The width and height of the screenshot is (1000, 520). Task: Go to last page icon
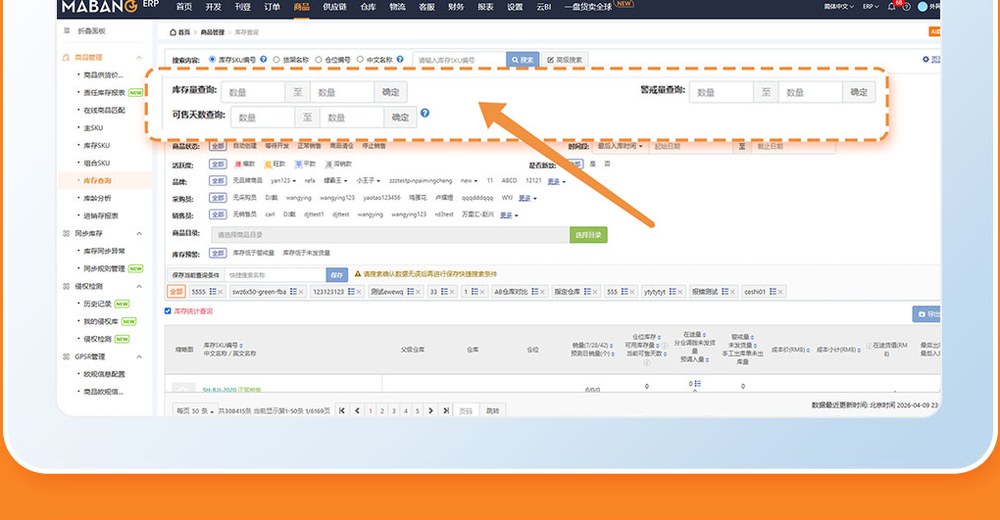point(446,410)
